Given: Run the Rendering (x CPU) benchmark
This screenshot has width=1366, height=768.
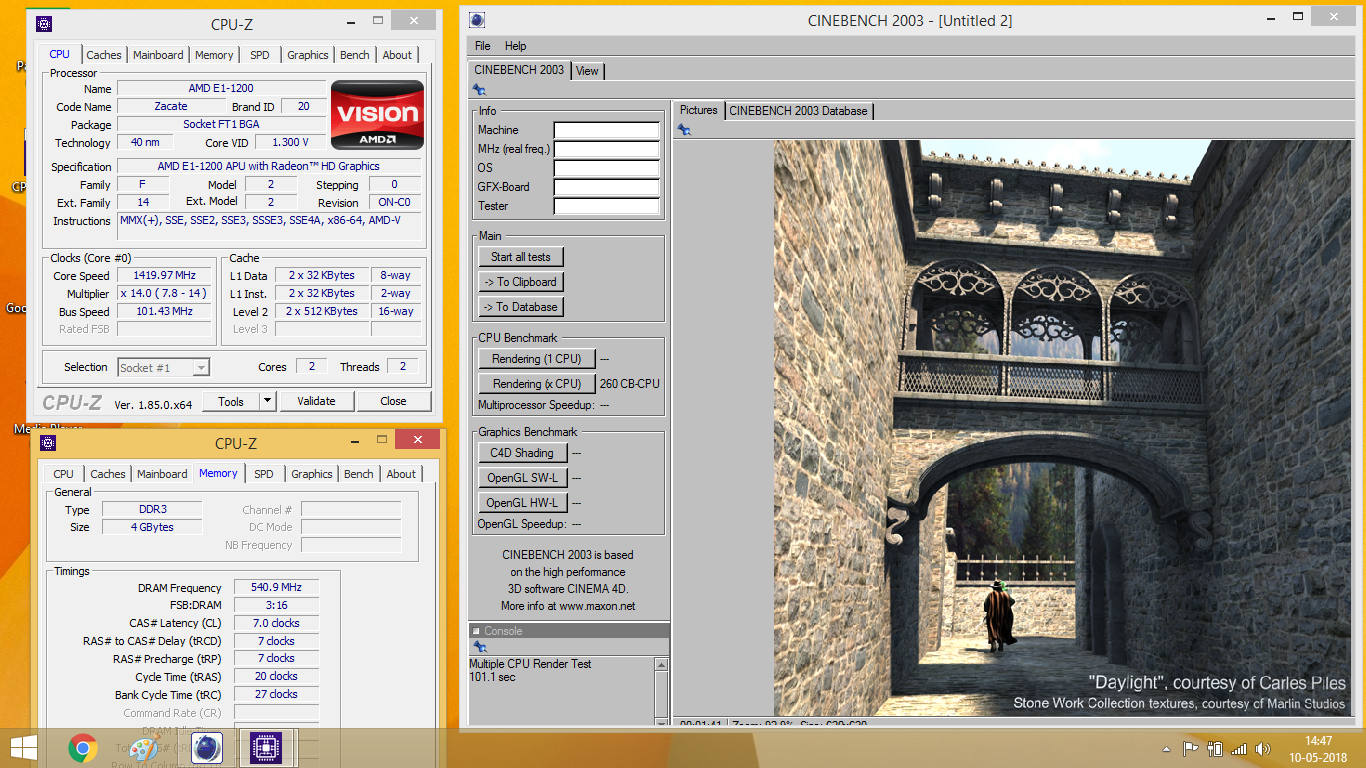Looking at the screenshot, I should [x=537, y=384].
